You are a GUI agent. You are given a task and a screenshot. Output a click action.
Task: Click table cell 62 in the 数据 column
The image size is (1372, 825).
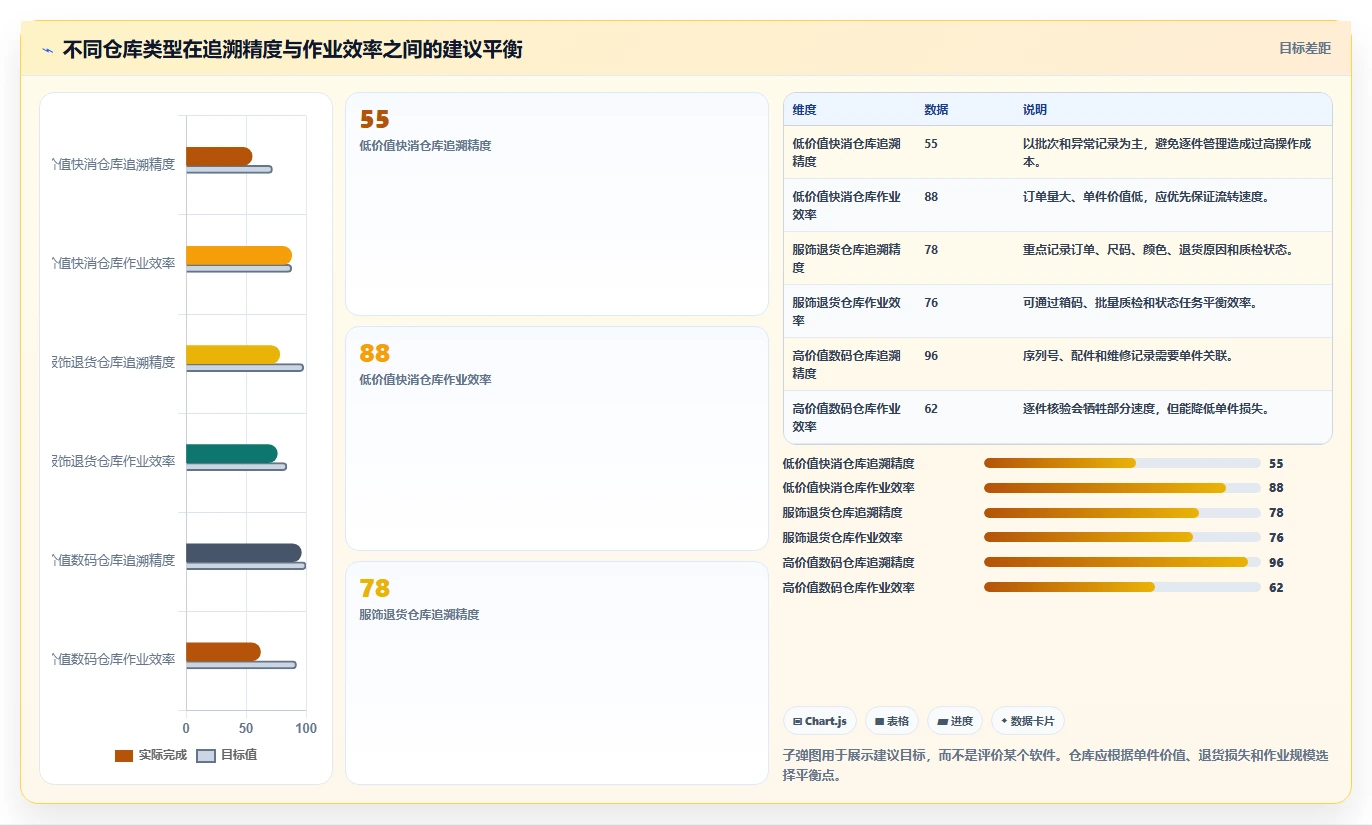(x=931, y=408)
